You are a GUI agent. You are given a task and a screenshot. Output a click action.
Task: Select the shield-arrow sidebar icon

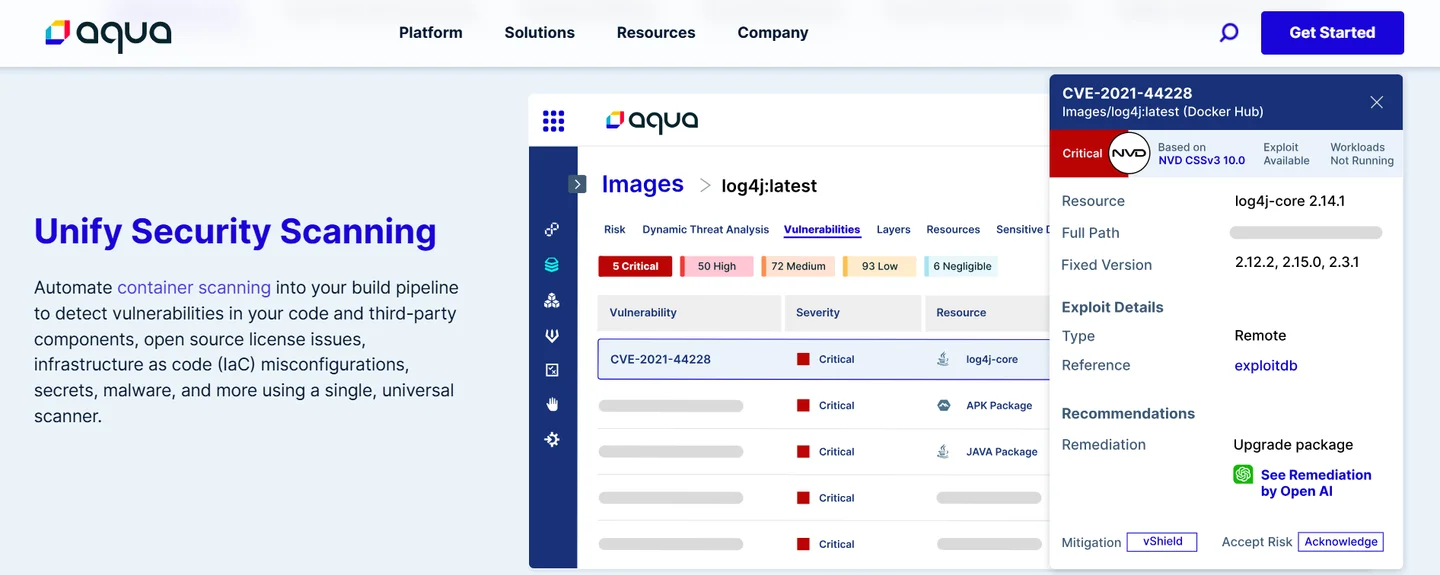click(x=552, y=336)
